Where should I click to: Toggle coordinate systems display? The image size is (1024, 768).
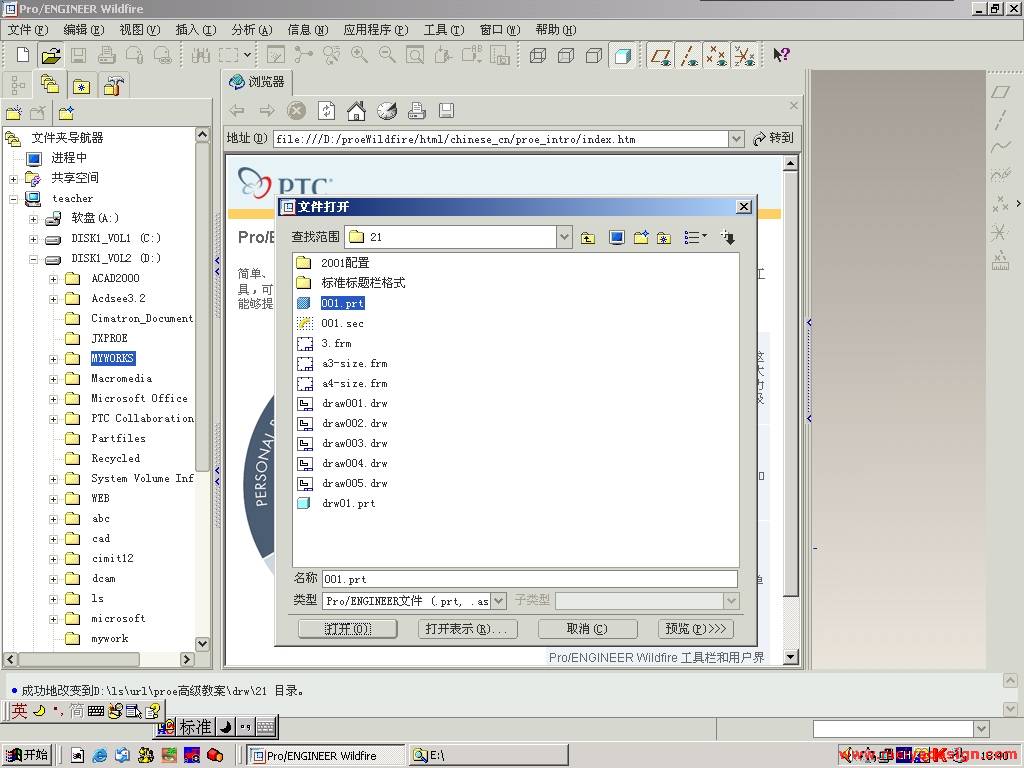tap(744, 56)
